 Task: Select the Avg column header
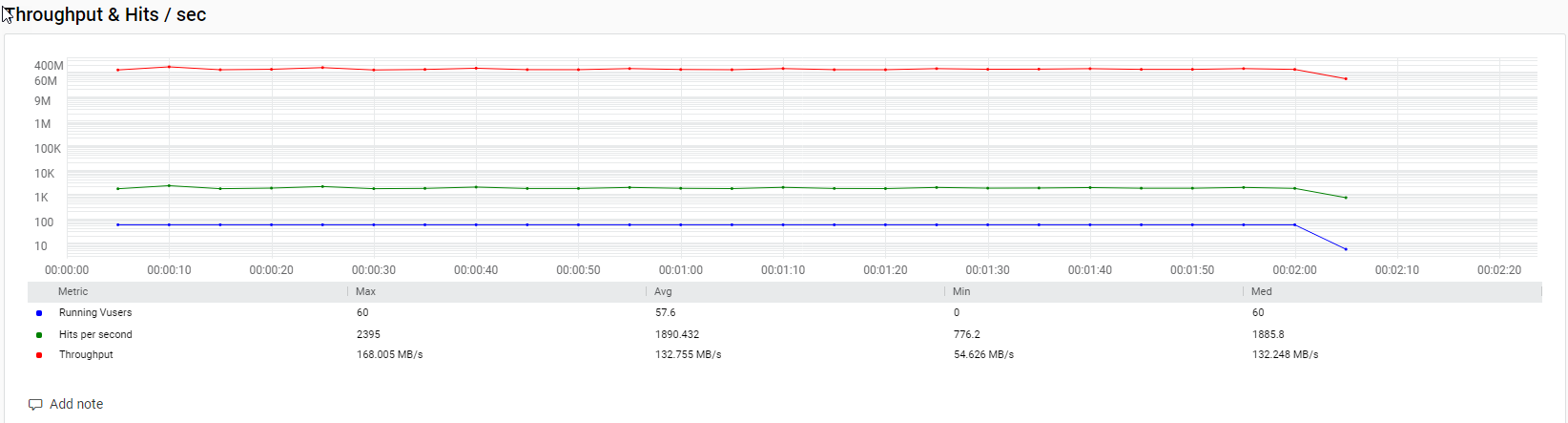coord(663,291)
